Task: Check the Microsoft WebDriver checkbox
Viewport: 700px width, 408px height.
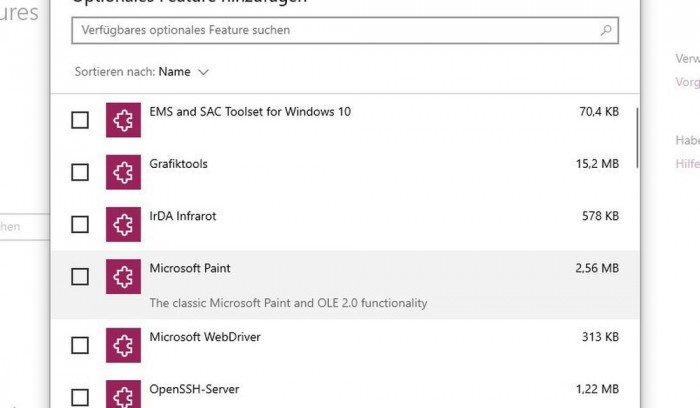Action: coord(80,346)
